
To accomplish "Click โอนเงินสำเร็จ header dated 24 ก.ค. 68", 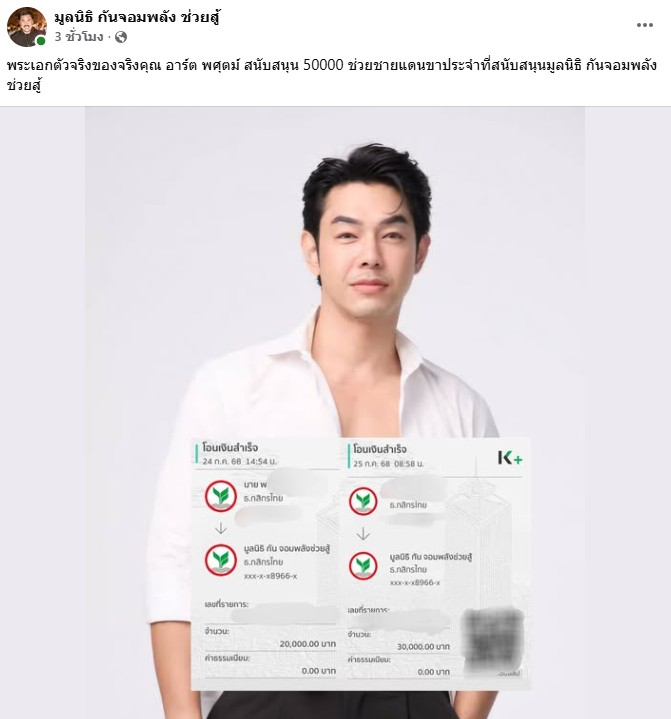I will [x=230, y=448].
